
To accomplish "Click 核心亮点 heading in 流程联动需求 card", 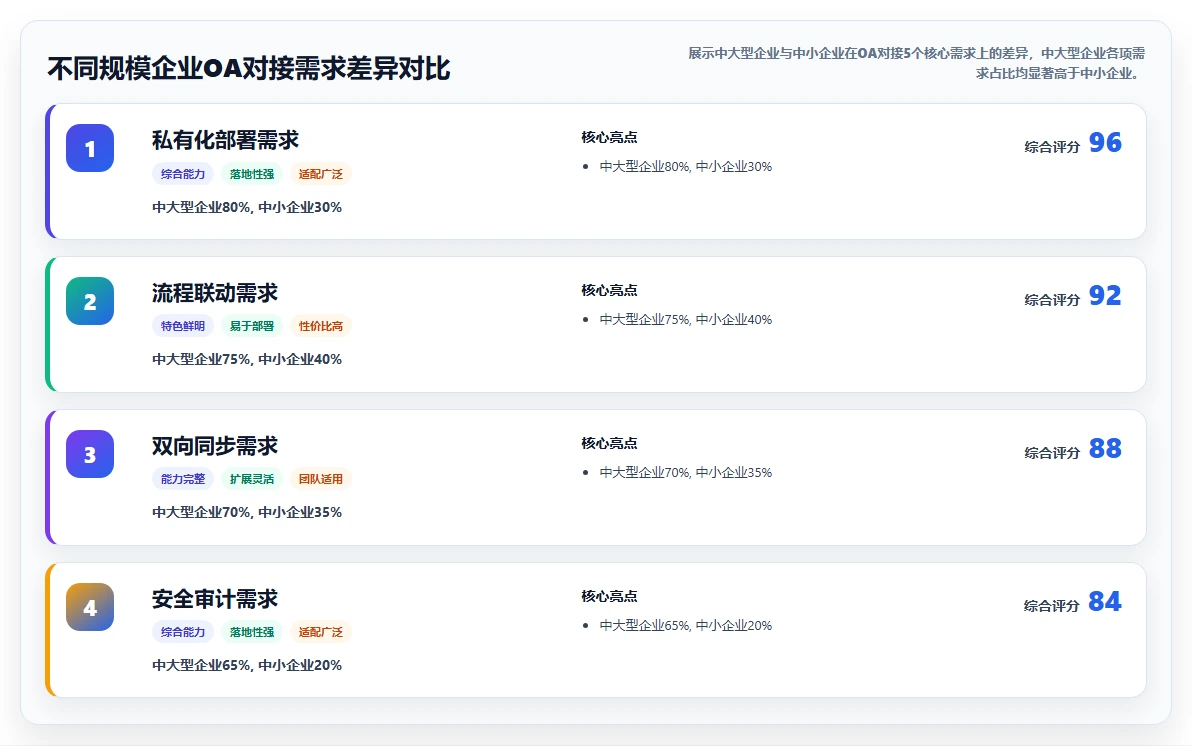I will point(609,290).
